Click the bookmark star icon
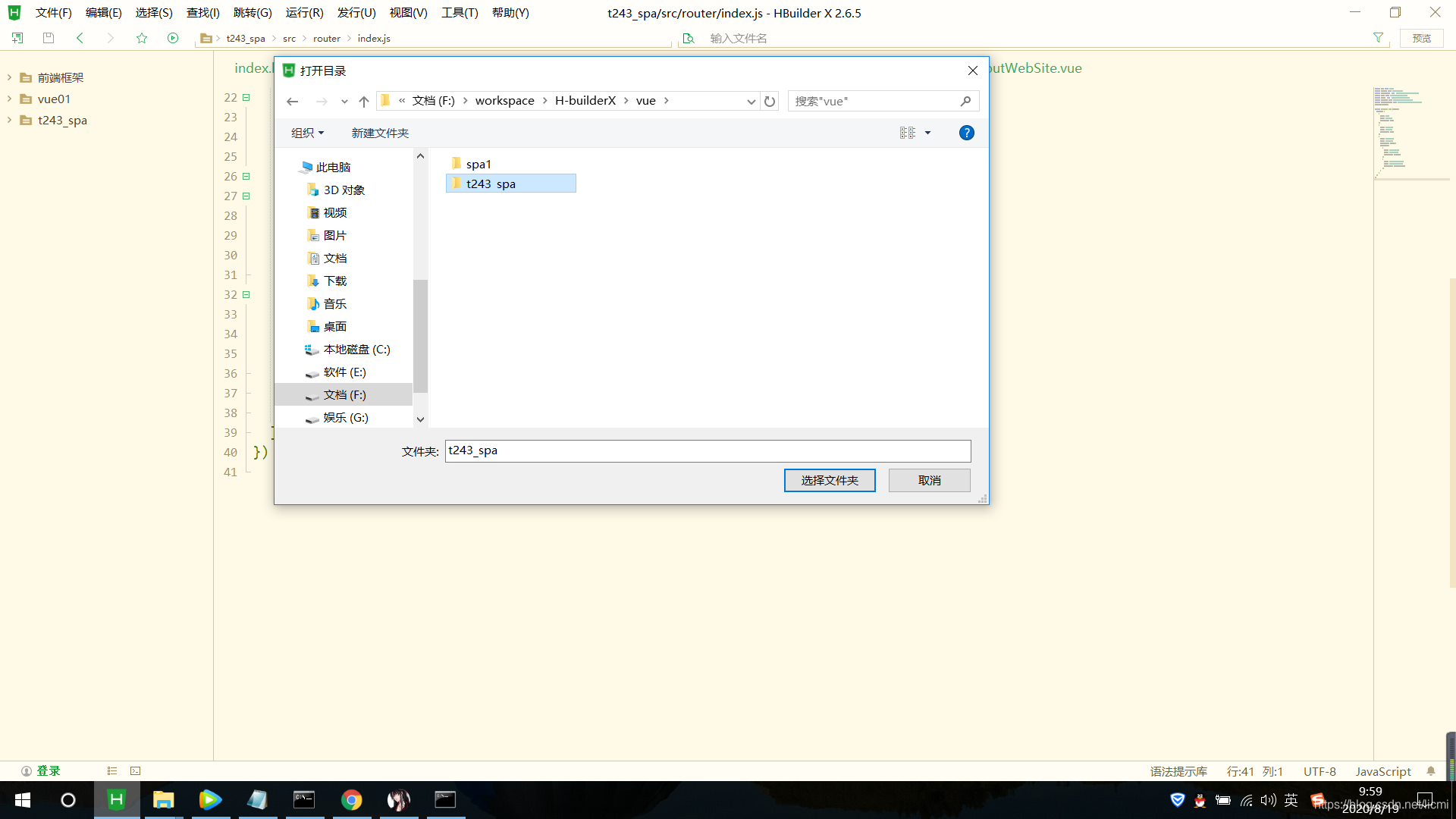The width and height of the screenshot is (1456, 819). 142,38
